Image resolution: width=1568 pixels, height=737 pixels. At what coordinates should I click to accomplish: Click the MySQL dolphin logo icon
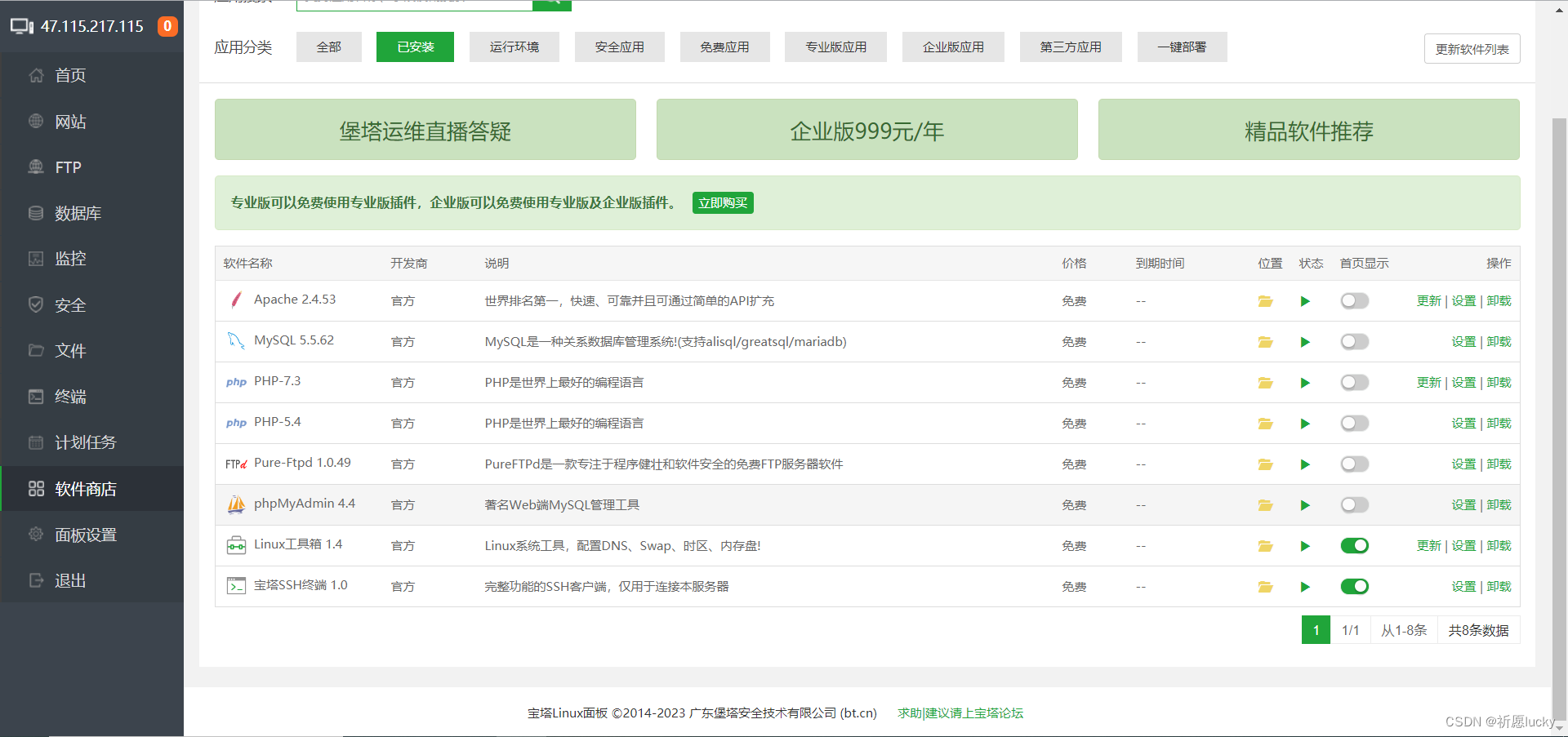pyautogui.click(x=236, y=341)
